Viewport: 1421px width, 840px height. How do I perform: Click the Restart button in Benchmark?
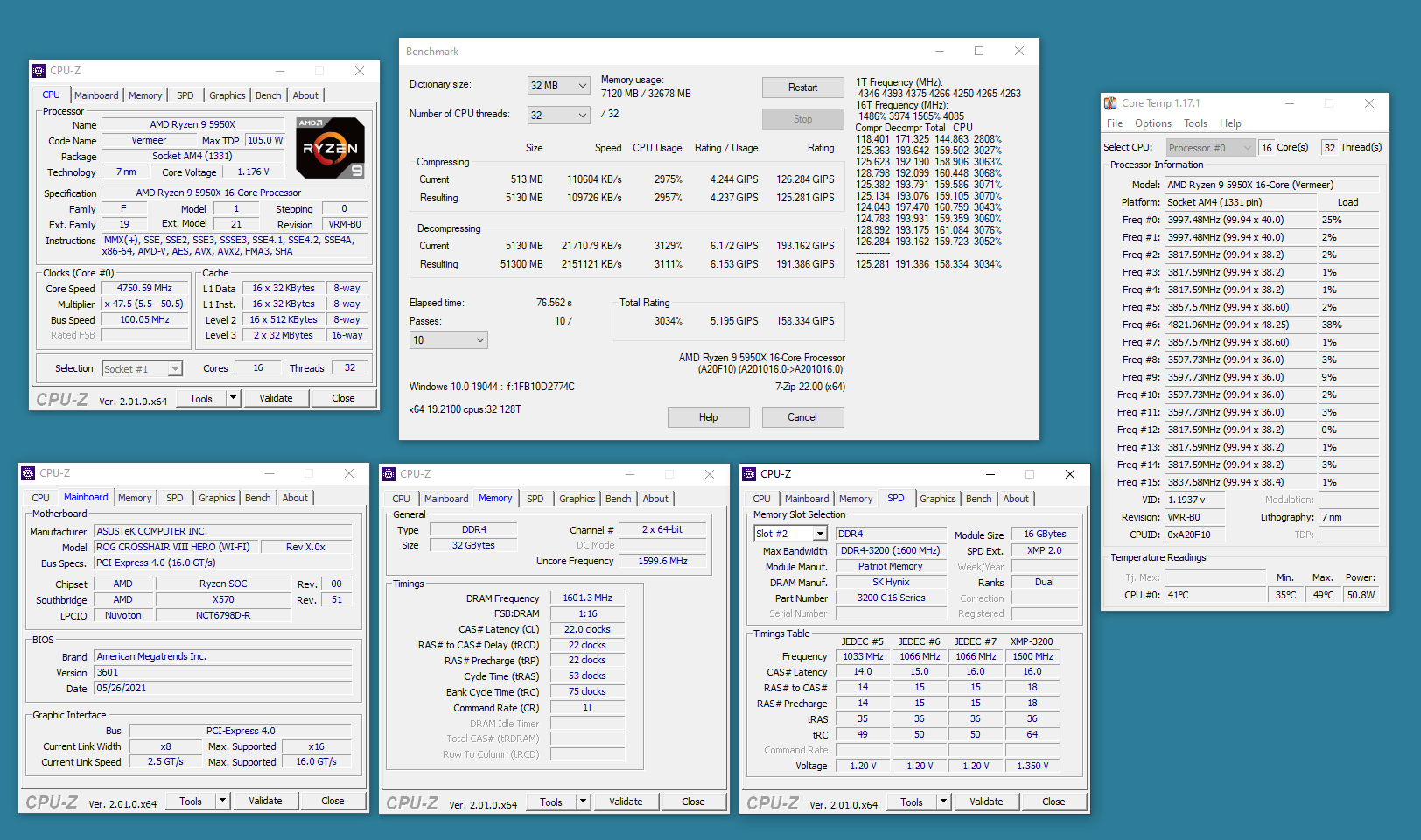[x=802, y=87]
